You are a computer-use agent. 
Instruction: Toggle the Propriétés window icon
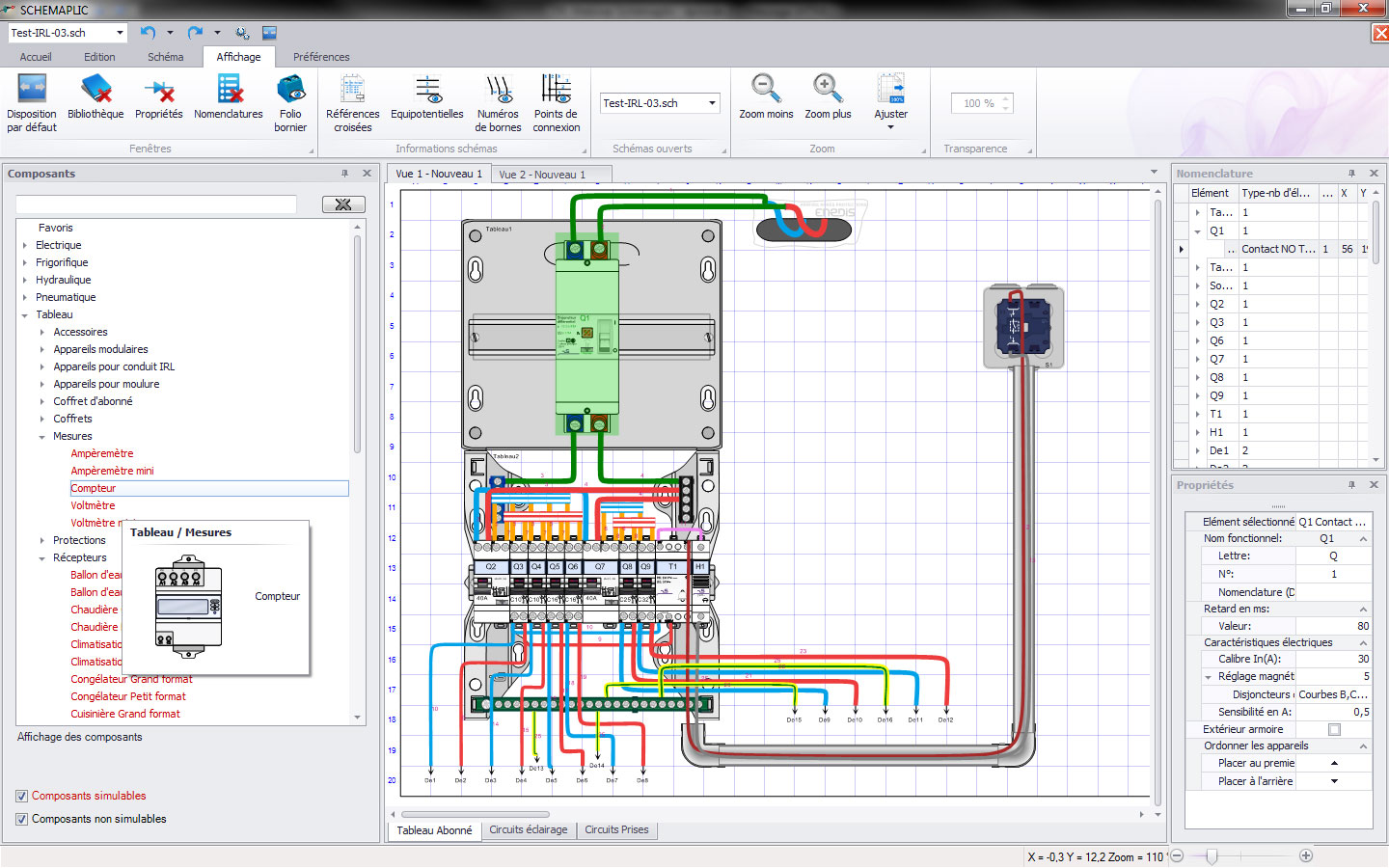click(x=159, y=93)
